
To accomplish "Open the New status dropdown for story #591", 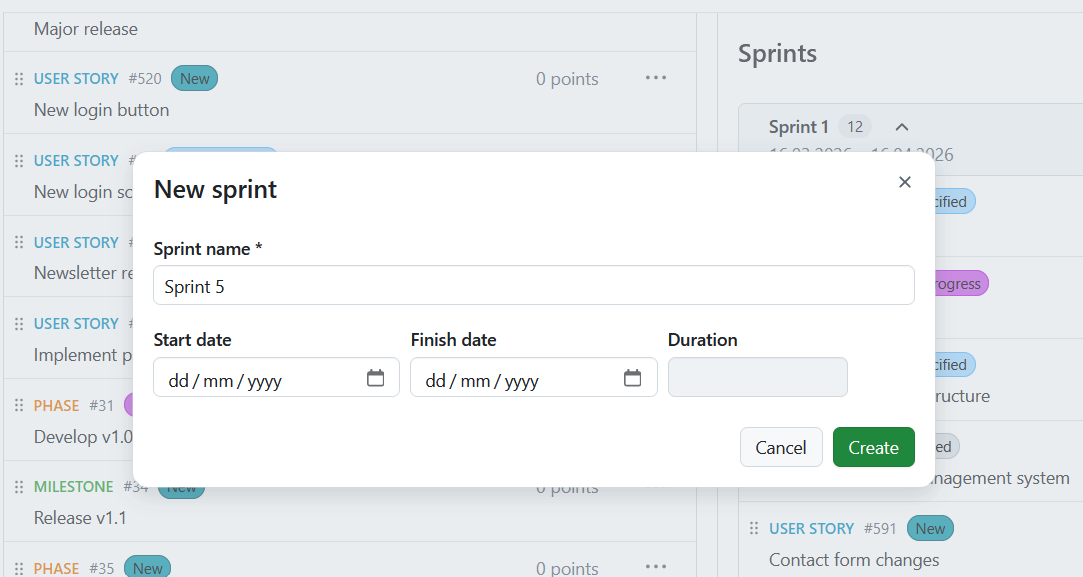I will (x=929, y=527).
